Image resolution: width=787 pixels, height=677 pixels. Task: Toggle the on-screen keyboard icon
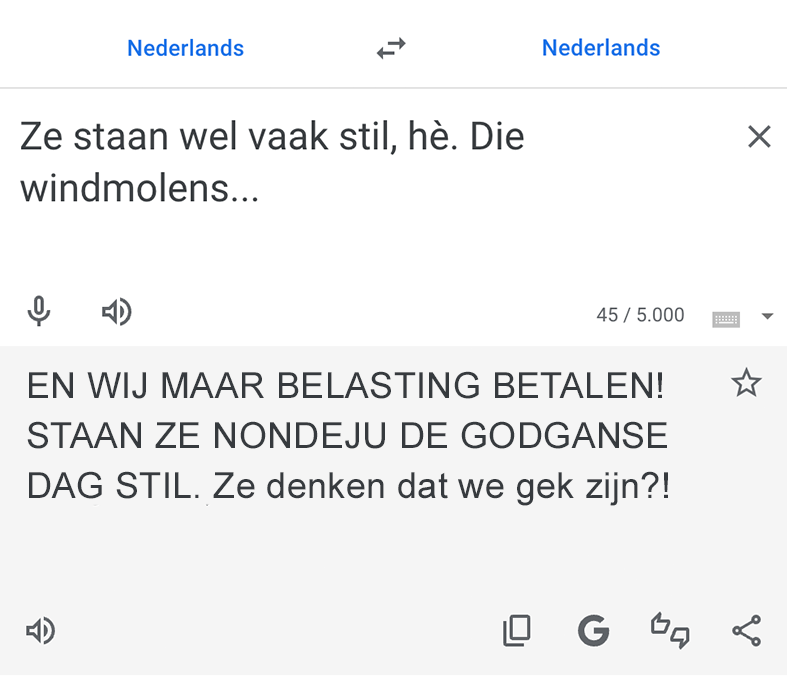coord(726,319)
